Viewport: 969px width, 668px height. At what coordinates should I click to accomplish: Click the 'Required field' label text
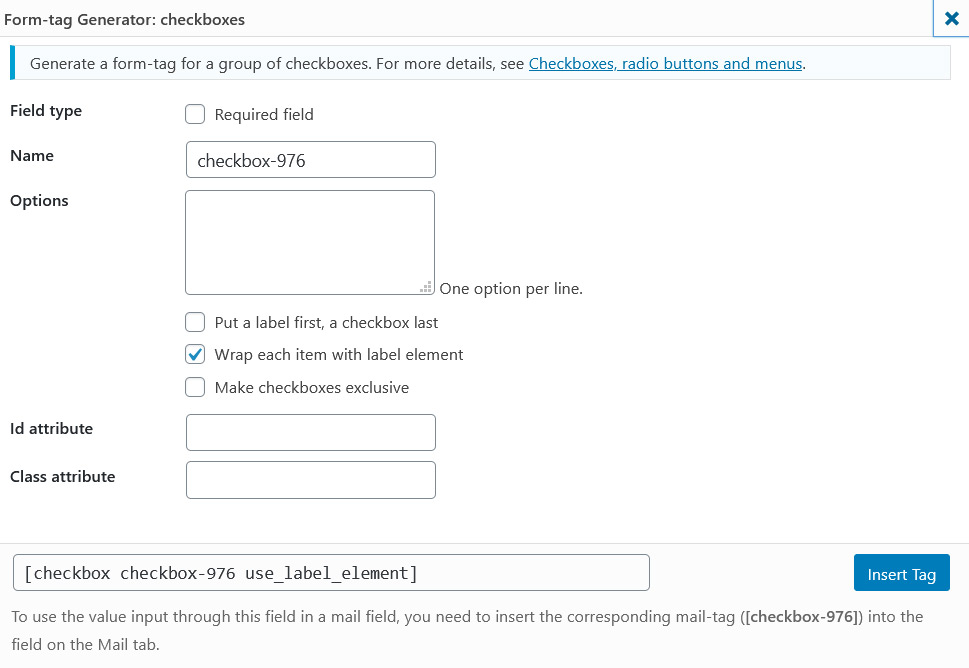point(264,115)
